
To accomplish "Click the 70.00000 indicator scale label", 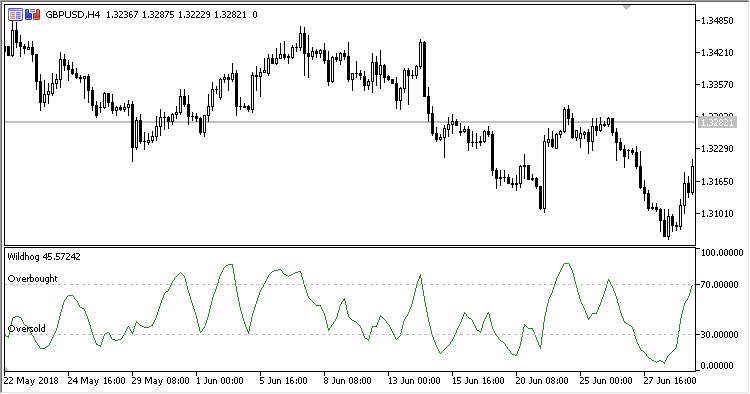I will coord(719,285).
